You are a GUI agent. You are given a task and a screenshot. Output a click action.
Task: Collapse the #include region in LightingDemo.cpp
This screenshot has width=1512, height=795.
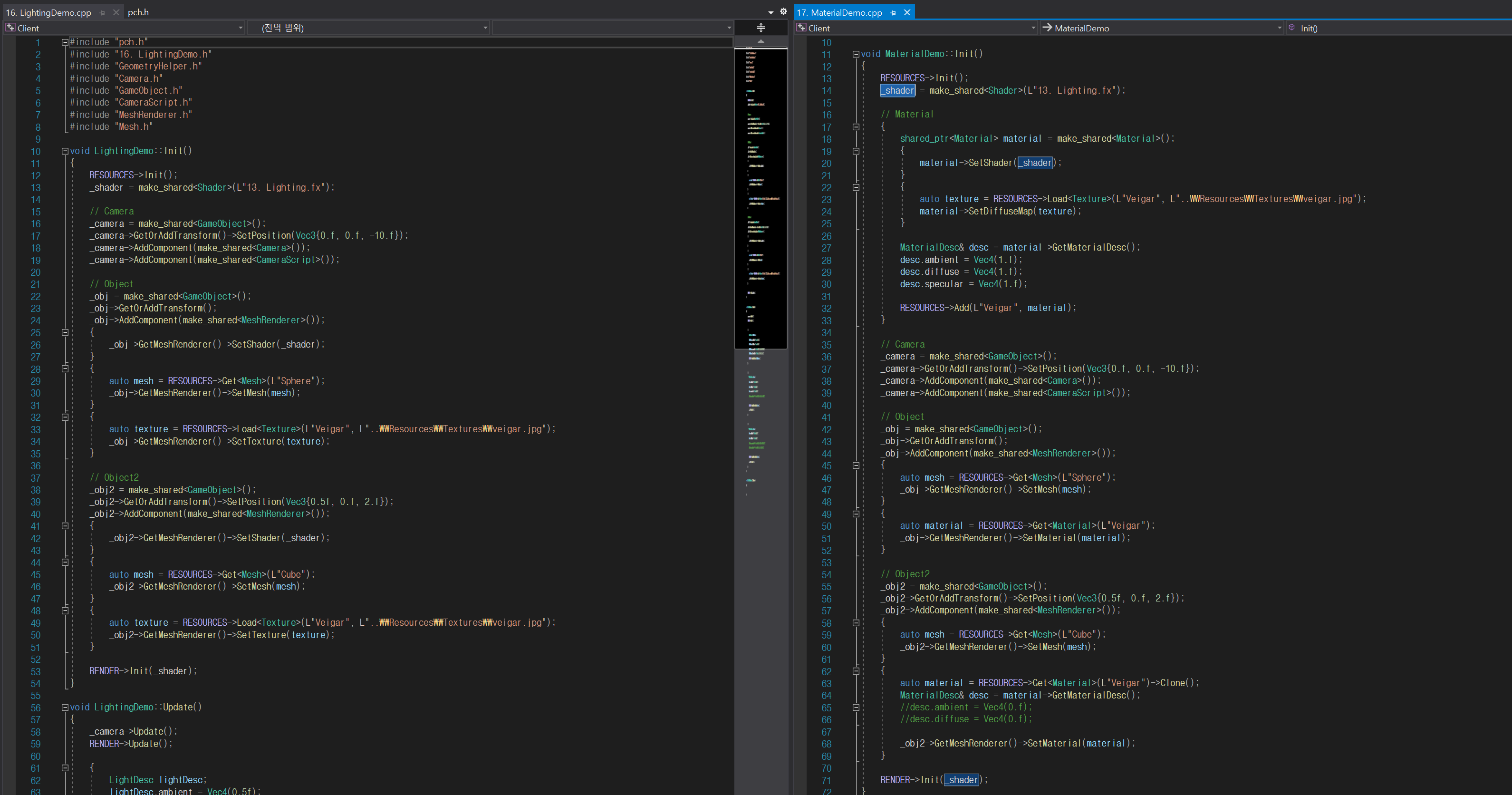coord(65,42)
